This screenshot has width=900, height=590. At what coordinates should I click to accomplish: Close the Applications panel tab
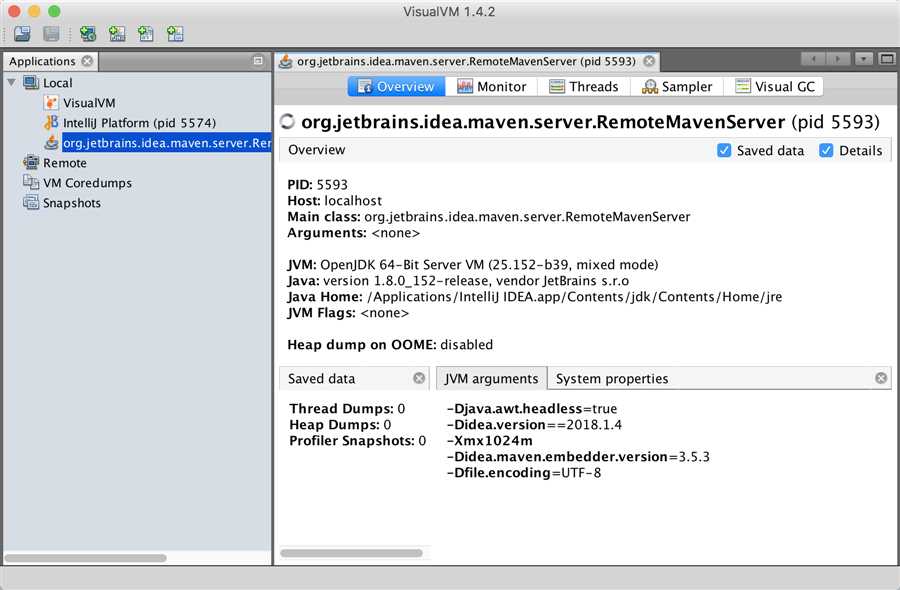pos(87,61)
